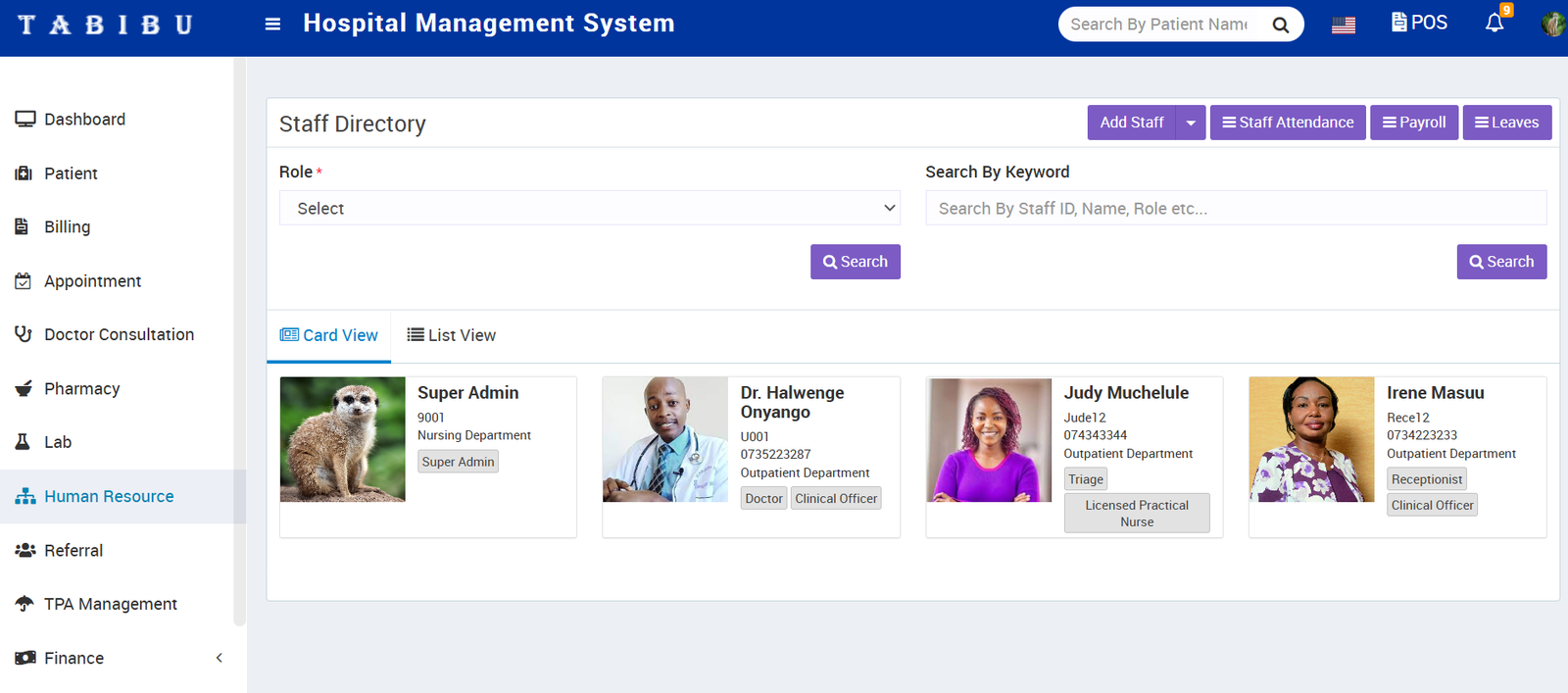The image size is (1568, 693).
Task: Click the US flag language icon
Action: [x=1343, y=25]
